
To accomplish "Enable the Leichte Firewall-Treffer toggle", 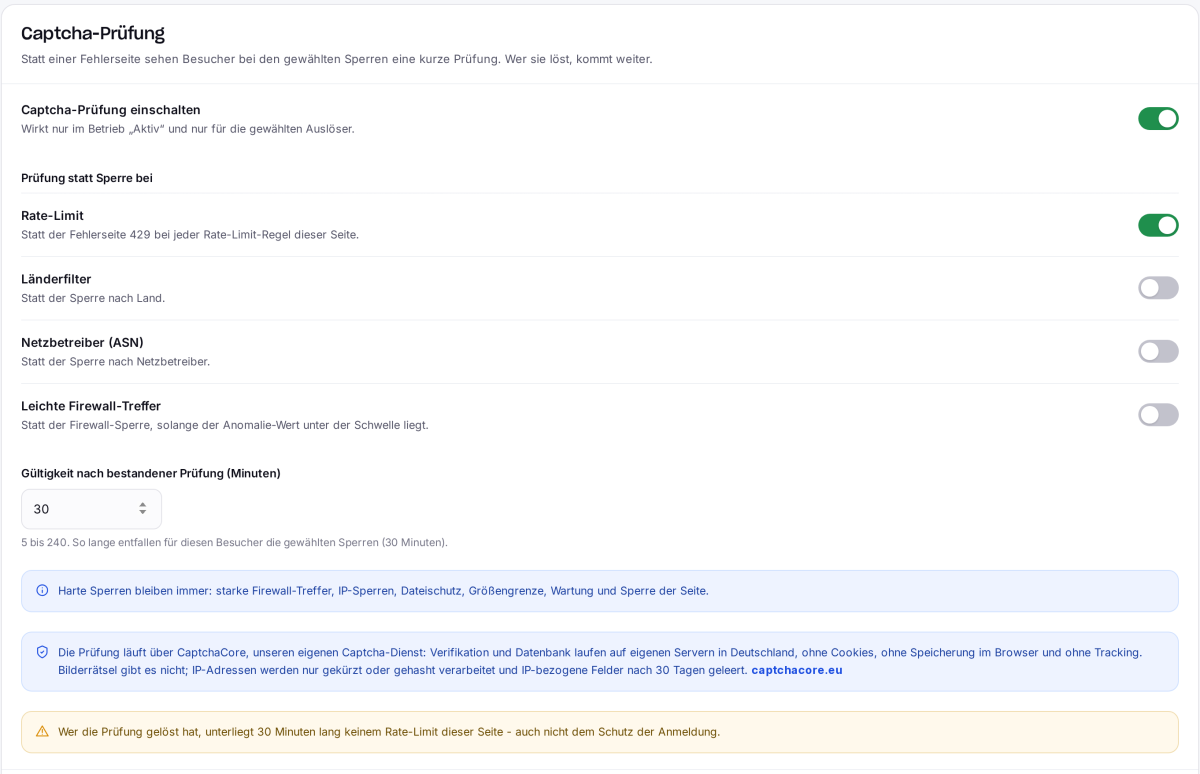I will click(x=1158, y=415).
